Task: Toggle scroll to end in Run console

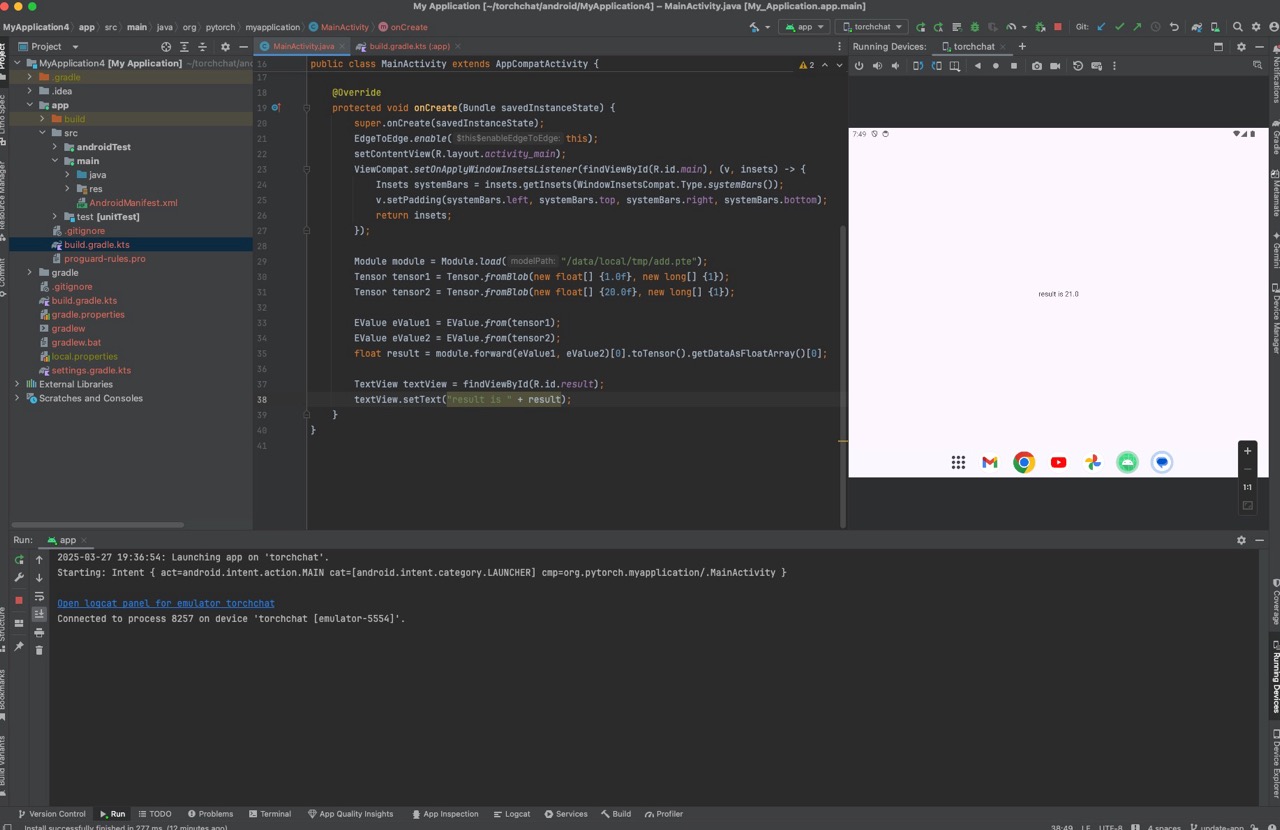Action: (39, 614)
